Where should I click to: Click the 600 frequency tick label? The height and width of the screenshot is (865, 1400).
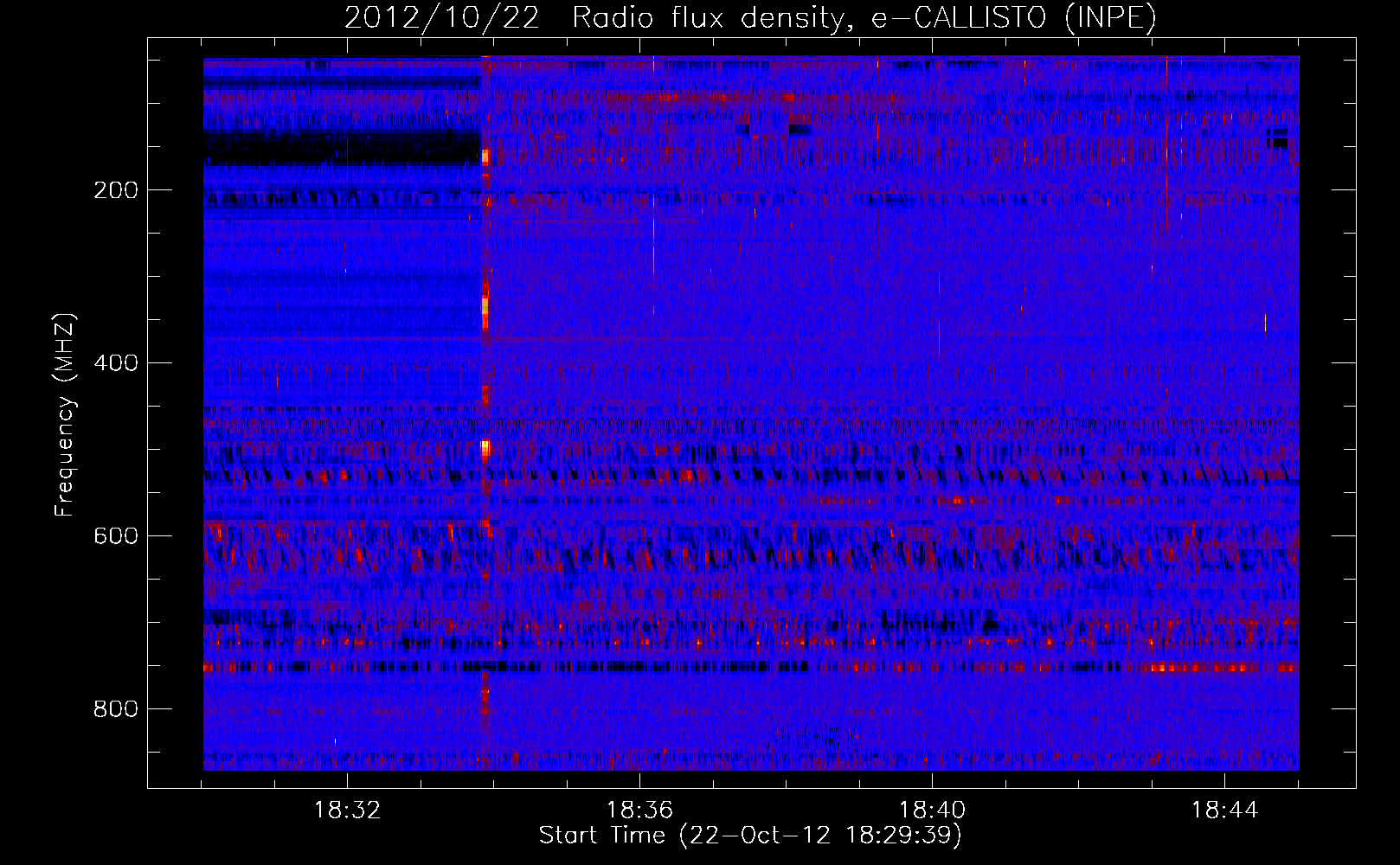click(116, 536)
